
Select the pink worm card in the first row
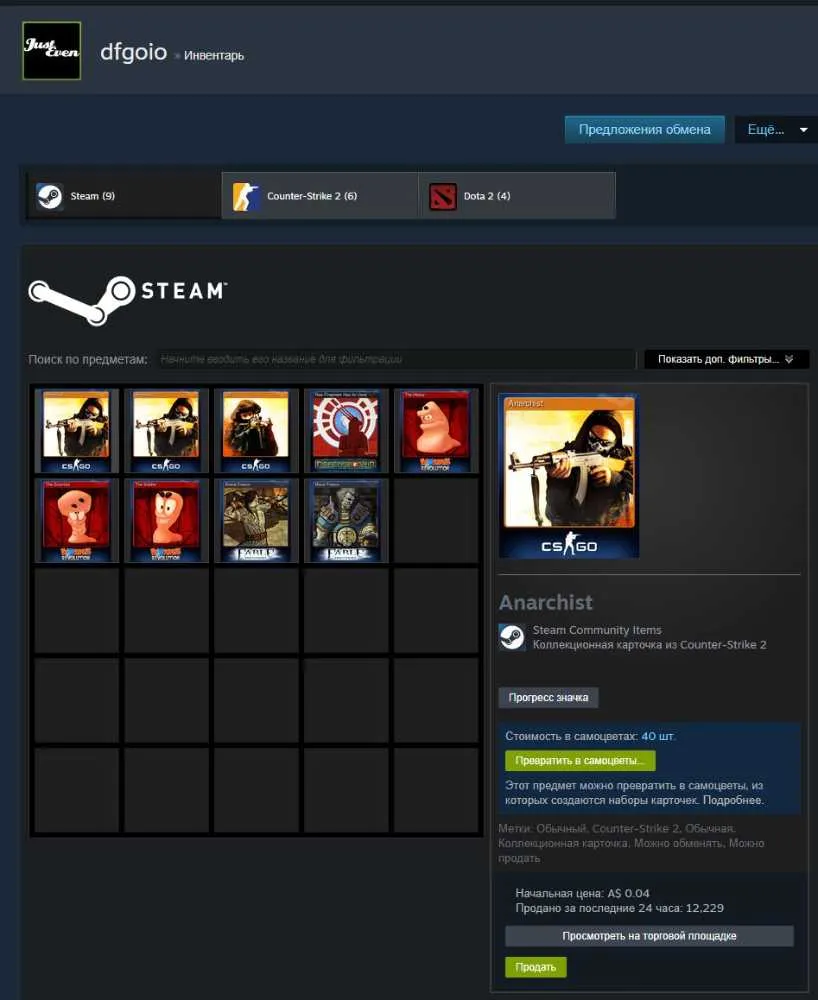point(435,431)
